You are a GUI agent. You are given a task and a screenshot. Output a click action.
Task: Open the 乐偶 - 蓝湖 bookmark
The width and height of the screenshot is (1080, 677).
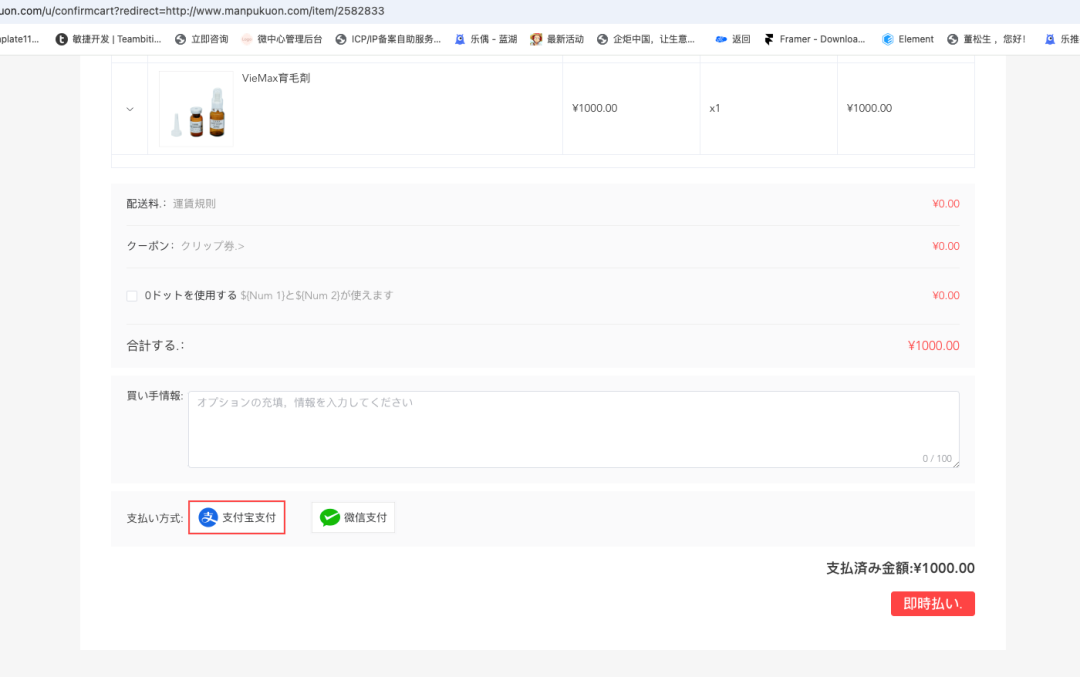(486, 39)
